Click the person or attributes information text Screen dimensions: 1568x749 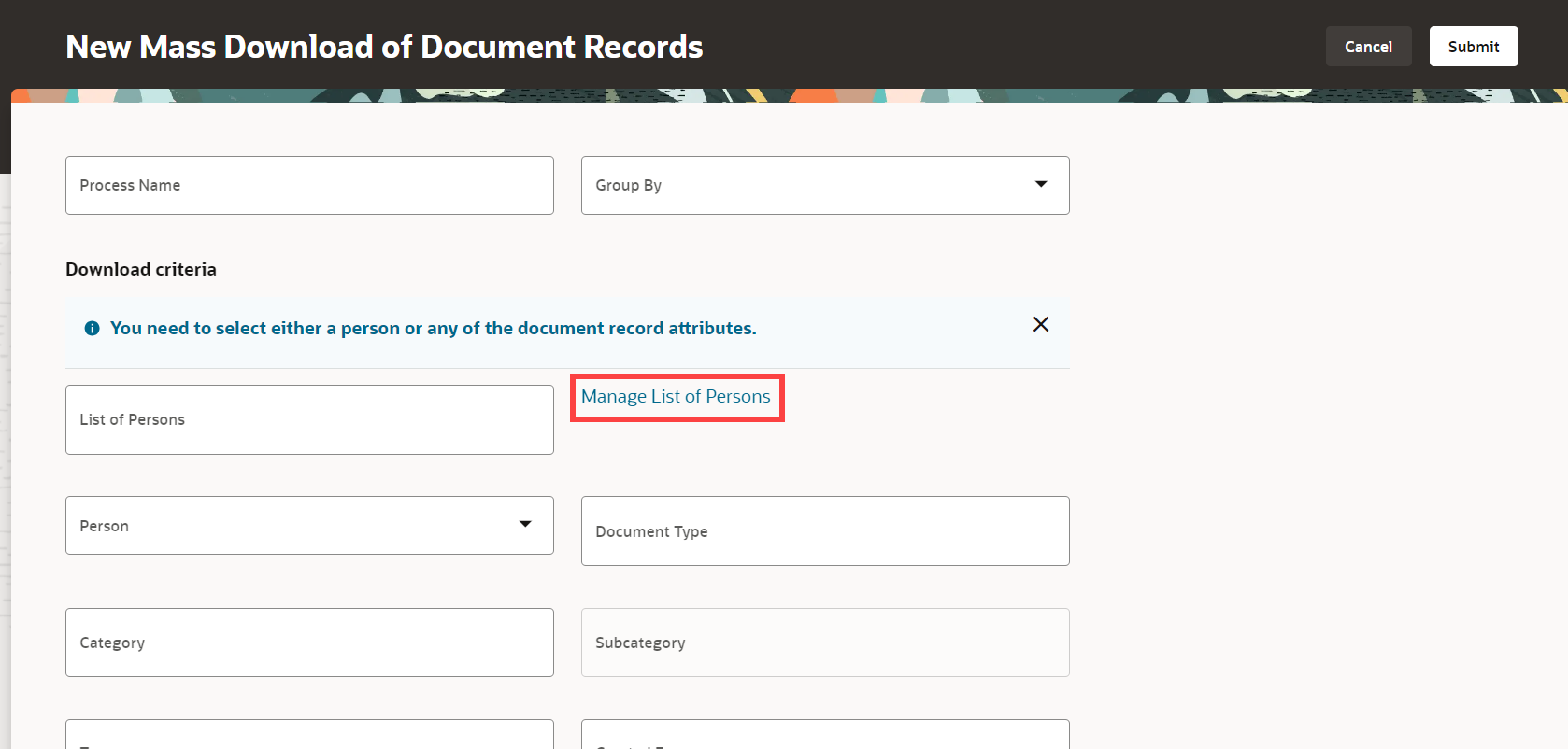pos(434,329)
